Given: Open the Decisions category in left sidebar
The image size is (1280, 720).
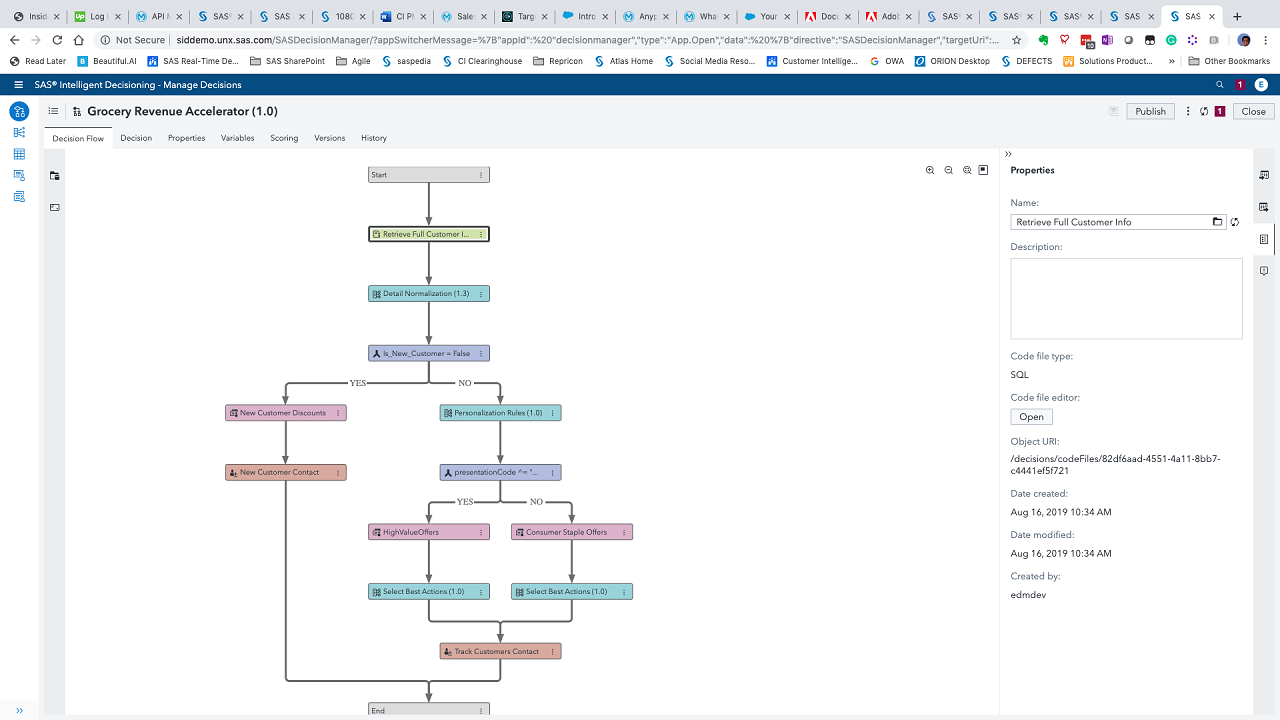Looking at the screenshot, I should 19,111.
